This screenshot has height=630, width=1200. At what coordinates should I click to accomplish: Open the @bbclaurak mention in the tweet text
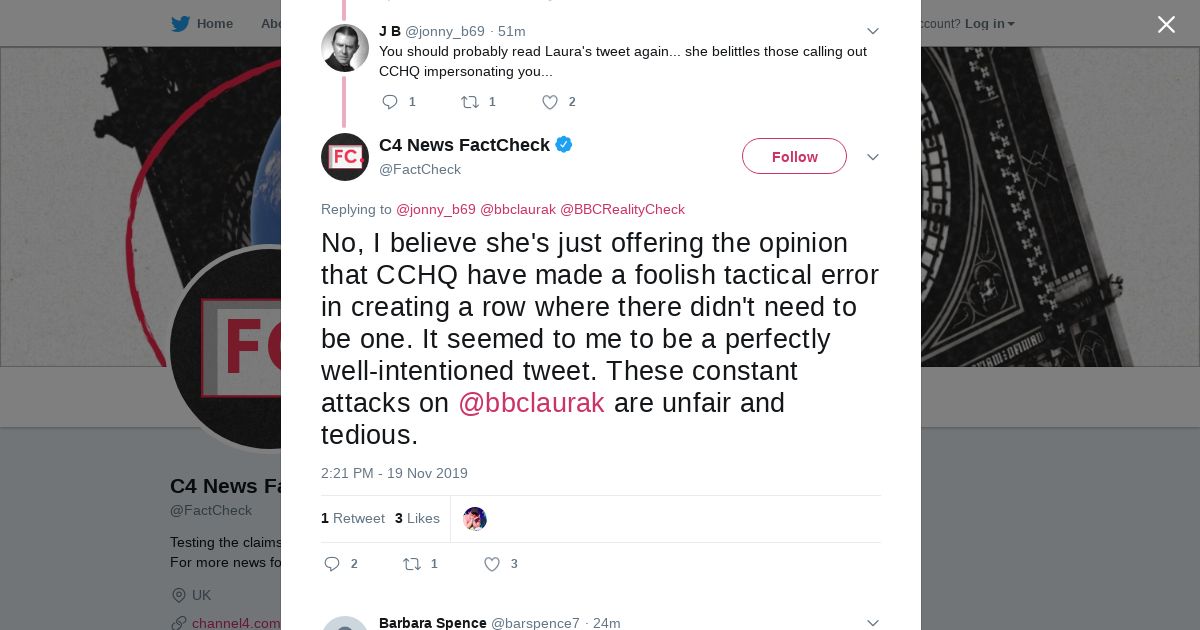pyautogui.click(x=531, y=403)
